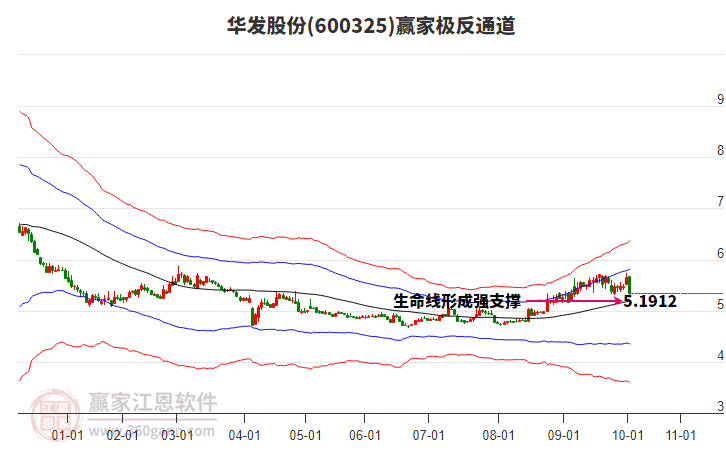Viewport: 726px width, 450px height.
Task: Click the annotation text 生命线形成强支撑
Action: point(457,301)
